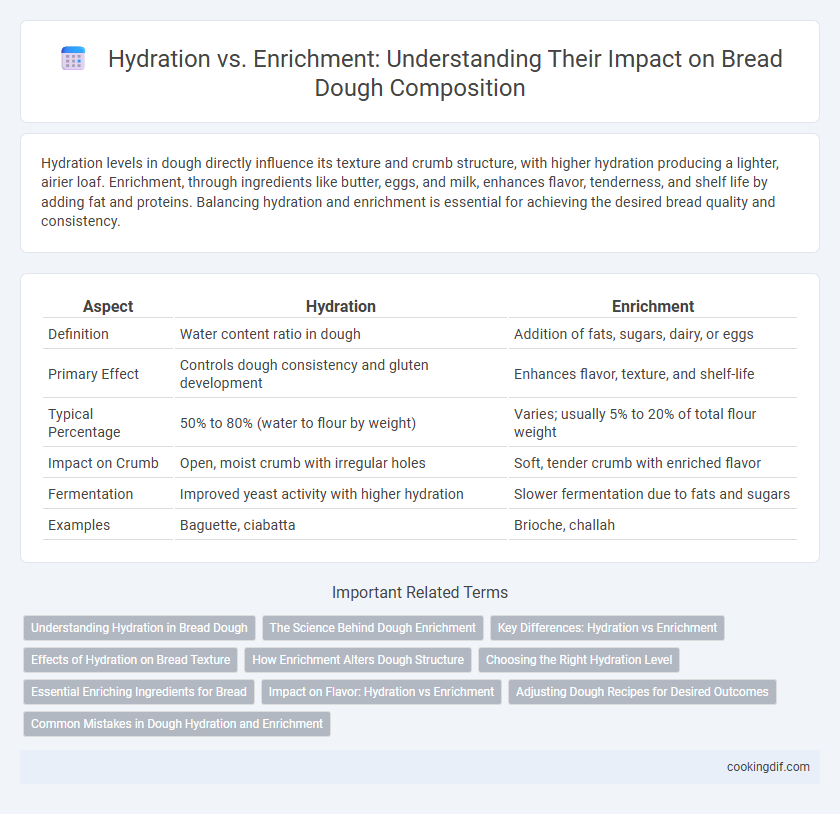Open Common Mistakes in Dough Hydration and Enrichment
Viewport: 840px width, 814px height.
point(177,723)
